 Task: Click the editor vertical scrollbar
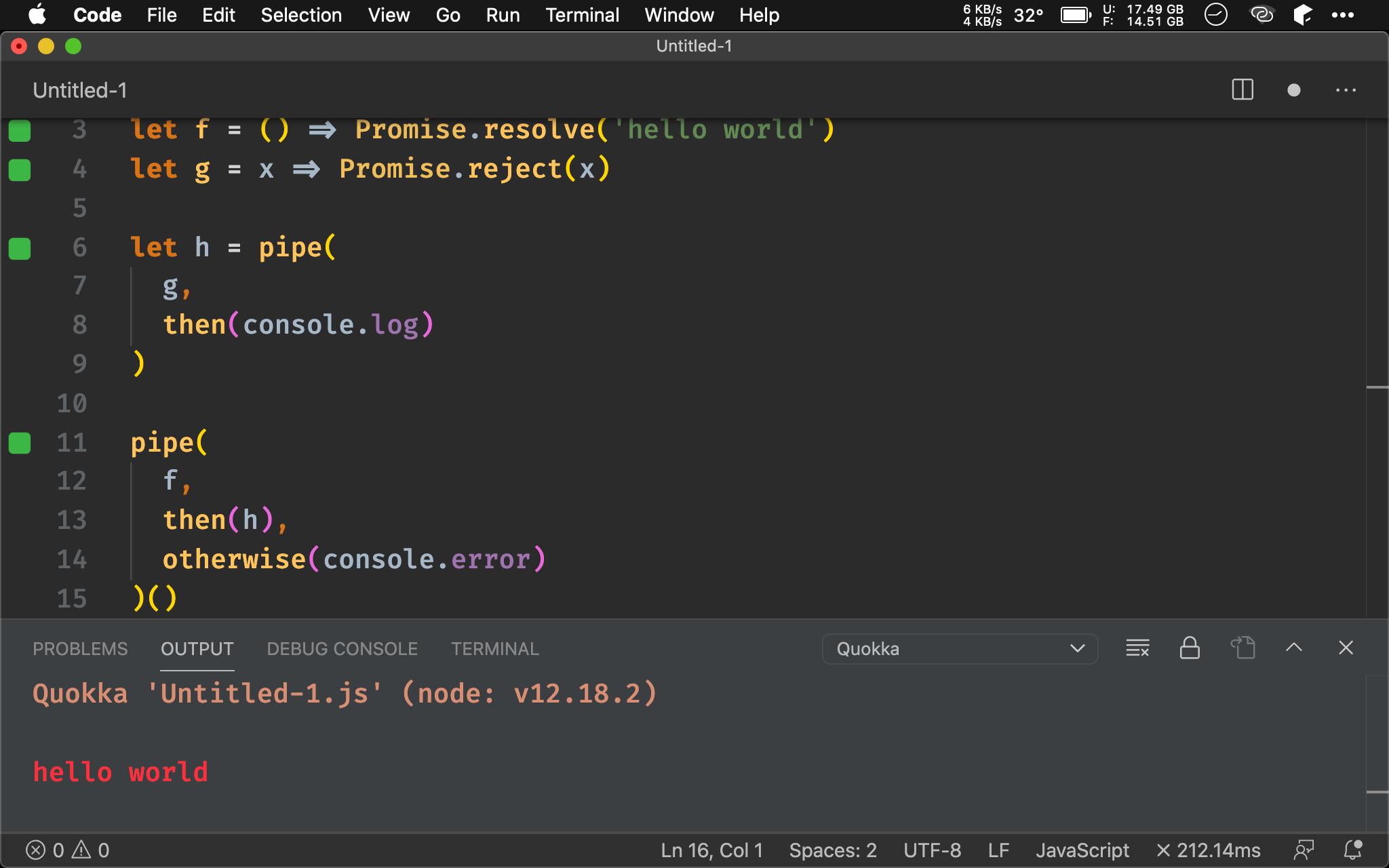pyautogui.click(x=1377, y=370)
